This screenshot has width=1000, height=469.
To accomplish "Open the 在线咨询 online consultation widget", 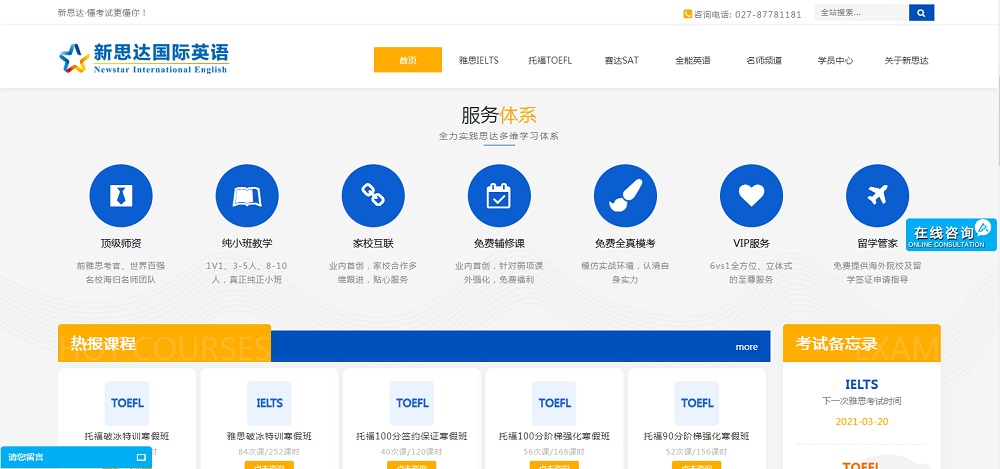I will click(951, 235).
